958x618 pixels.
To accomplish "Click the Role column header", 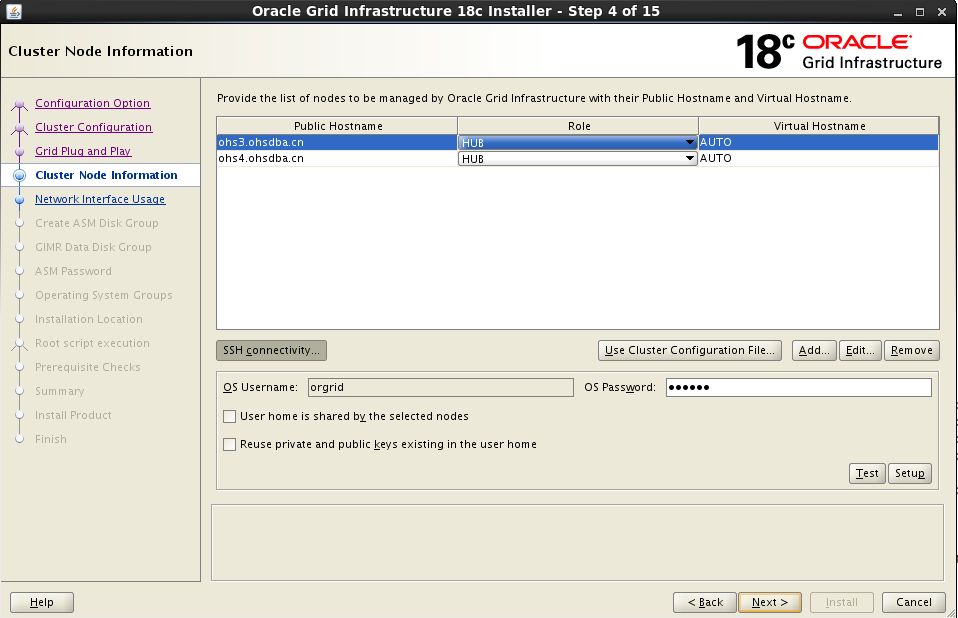I will (x=578, y=126).
